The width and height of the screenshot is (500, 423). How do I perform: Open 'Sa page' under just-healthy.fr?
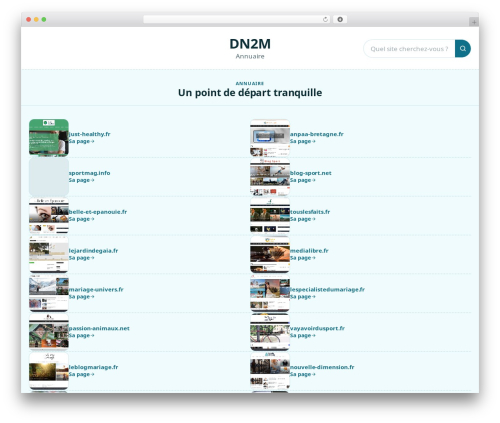pyautogui.click(x=81, y=141)
